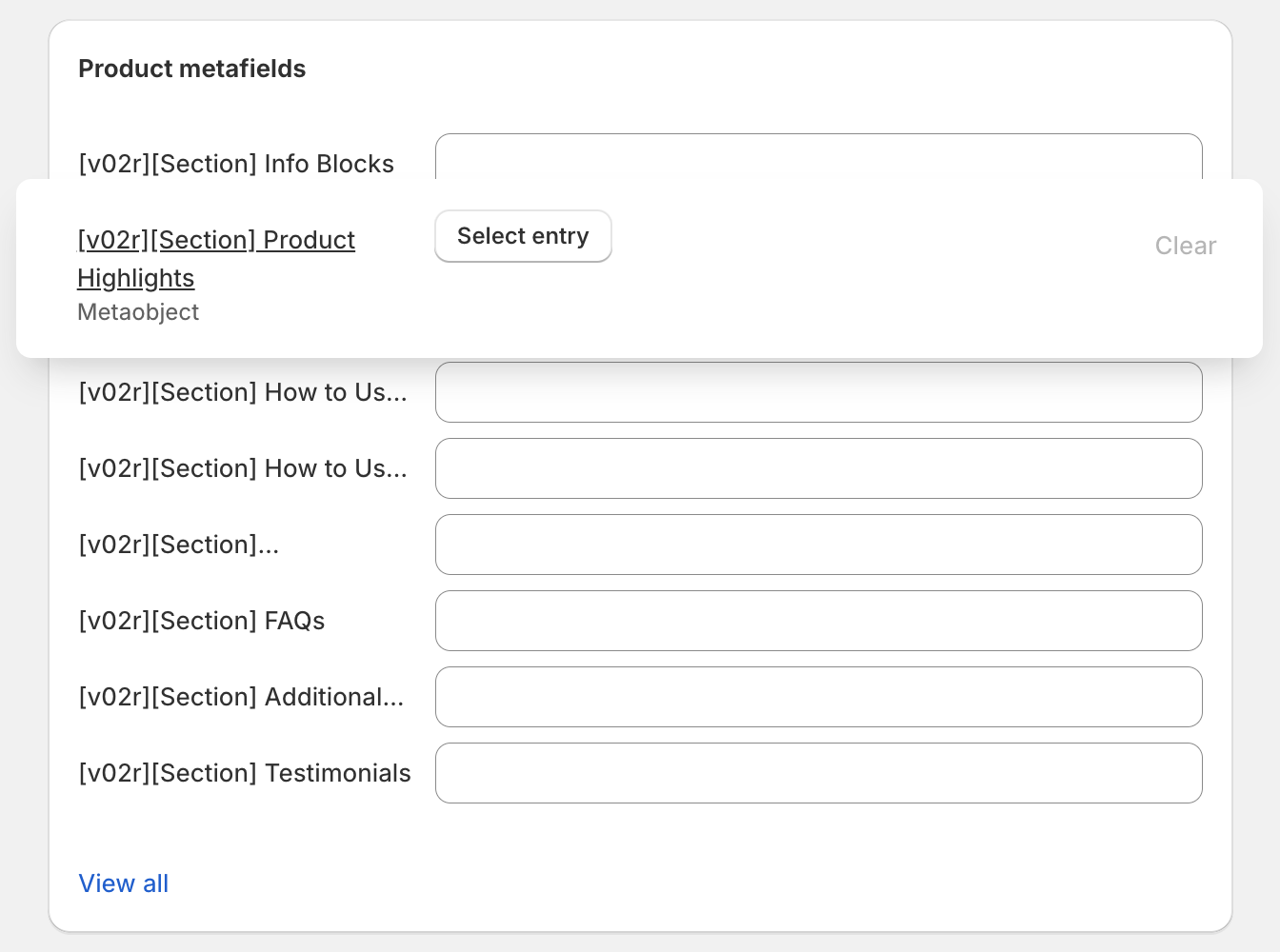Click the Info Blocks input field
1280x952 pixels.
point(819,157)
